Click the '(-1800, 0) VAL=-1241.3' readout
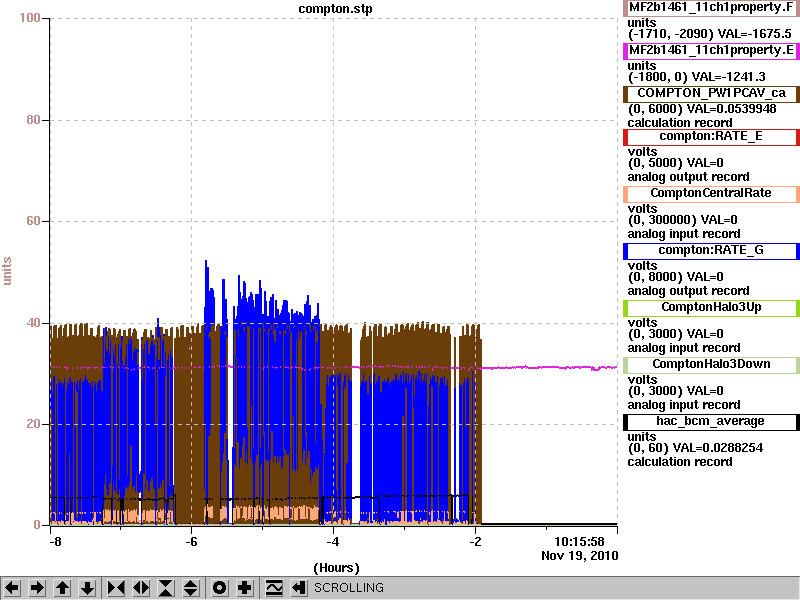 [x=697, y=77]
